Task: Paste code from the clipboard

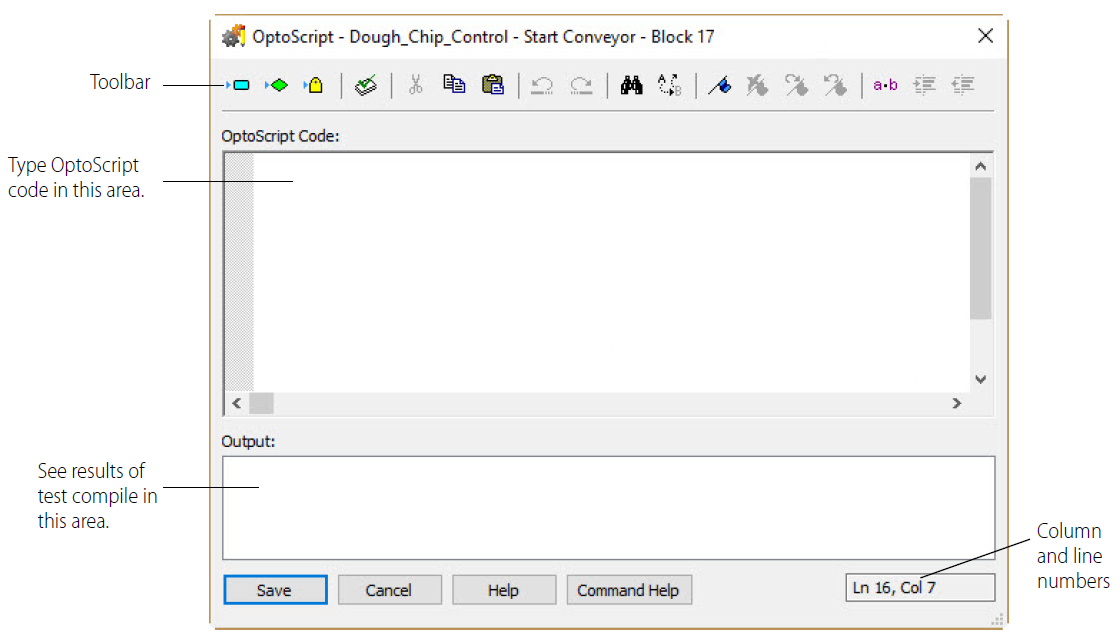Action: (x=493, y=85)
